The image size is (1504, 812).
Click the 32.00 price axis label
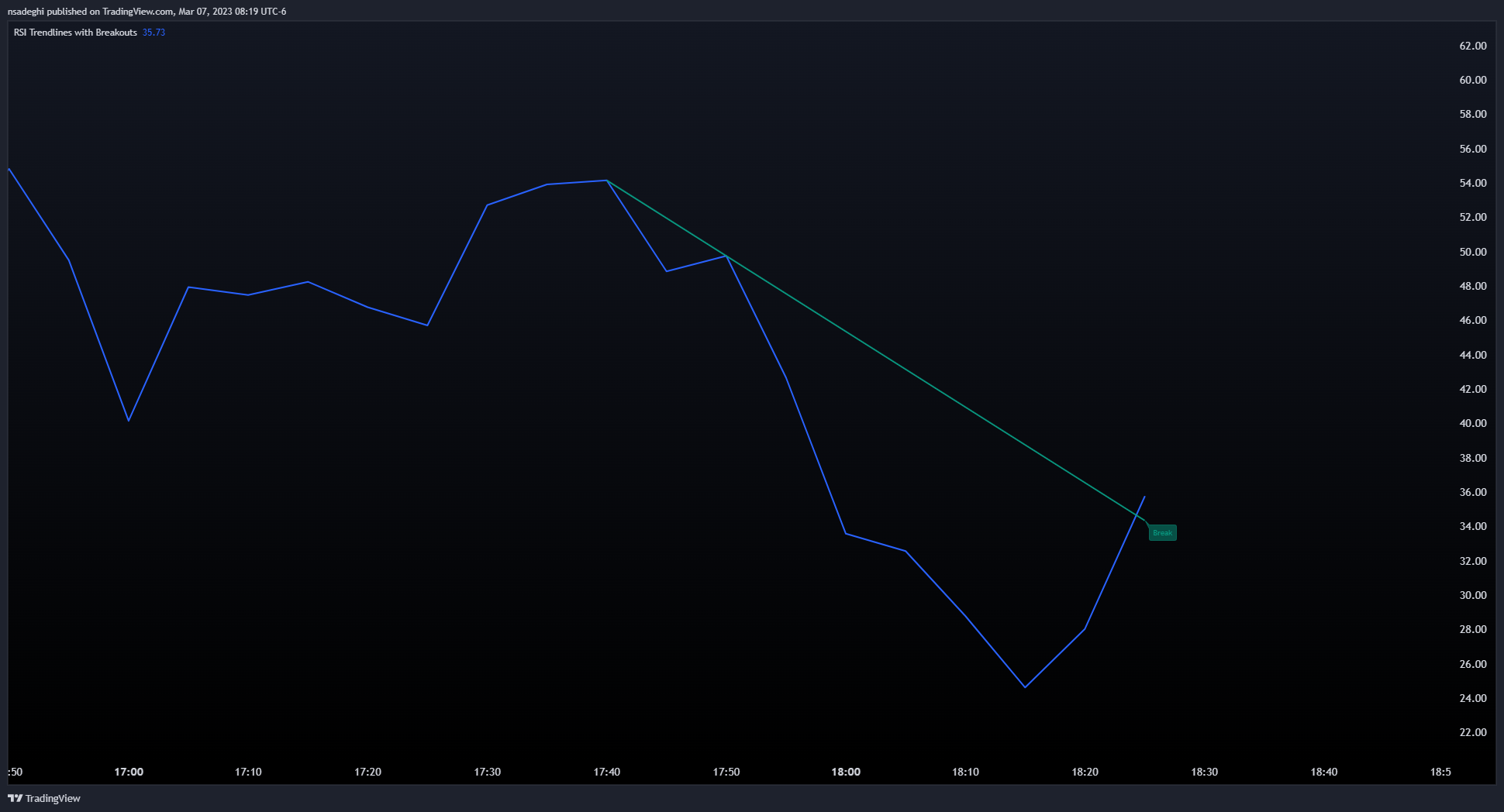point(1473,561)
